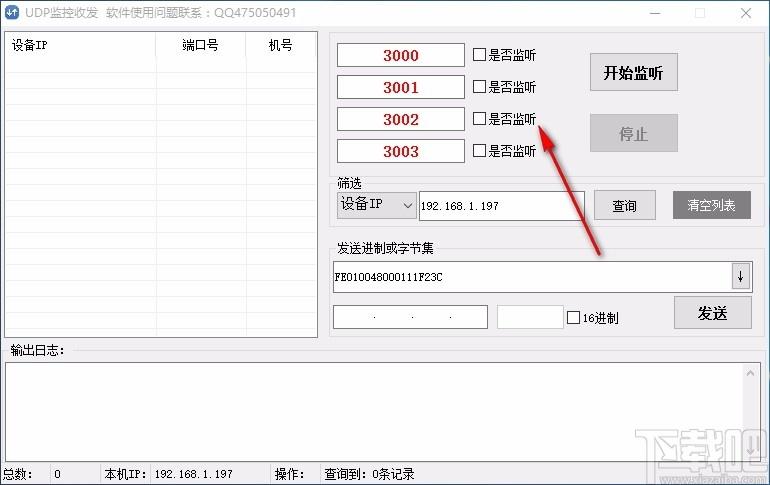Viewport: 770px width, 485px height.
Task: Click the 总数 count value 0
Action: [57, 474]
